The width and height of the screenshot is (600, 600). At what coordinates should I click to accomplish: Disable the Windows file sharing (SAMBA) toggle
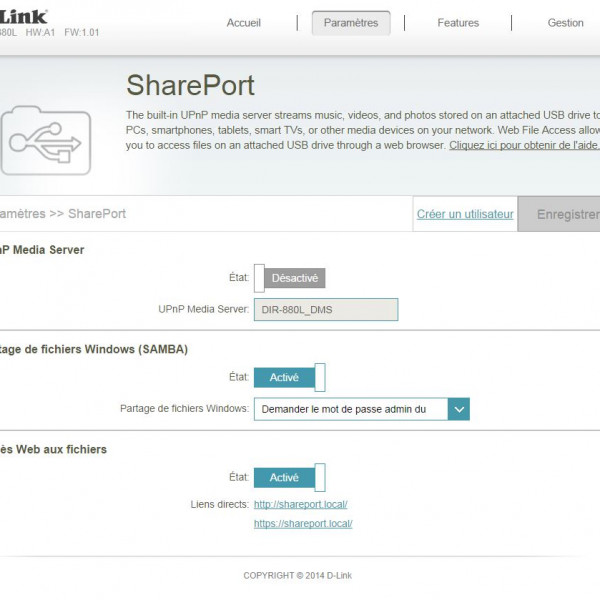290,378
